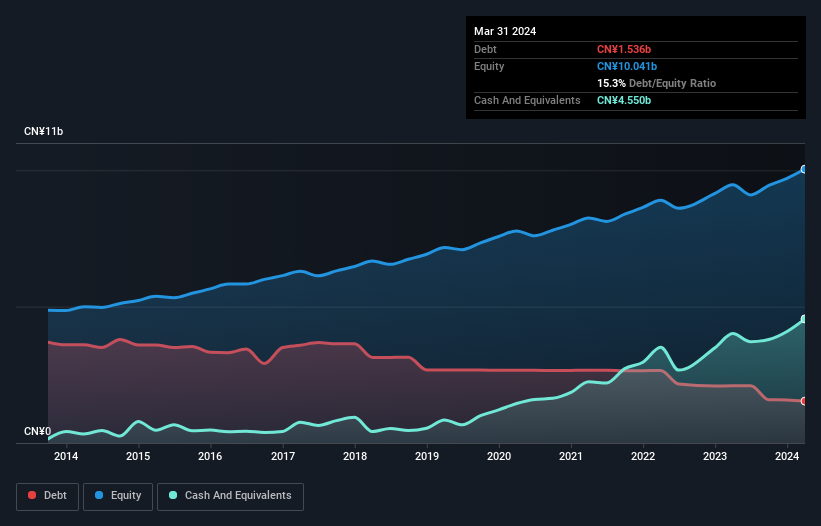Click the 2019 x-axis label
Viewport: 821px width, 526px height.
pos(427,456)
